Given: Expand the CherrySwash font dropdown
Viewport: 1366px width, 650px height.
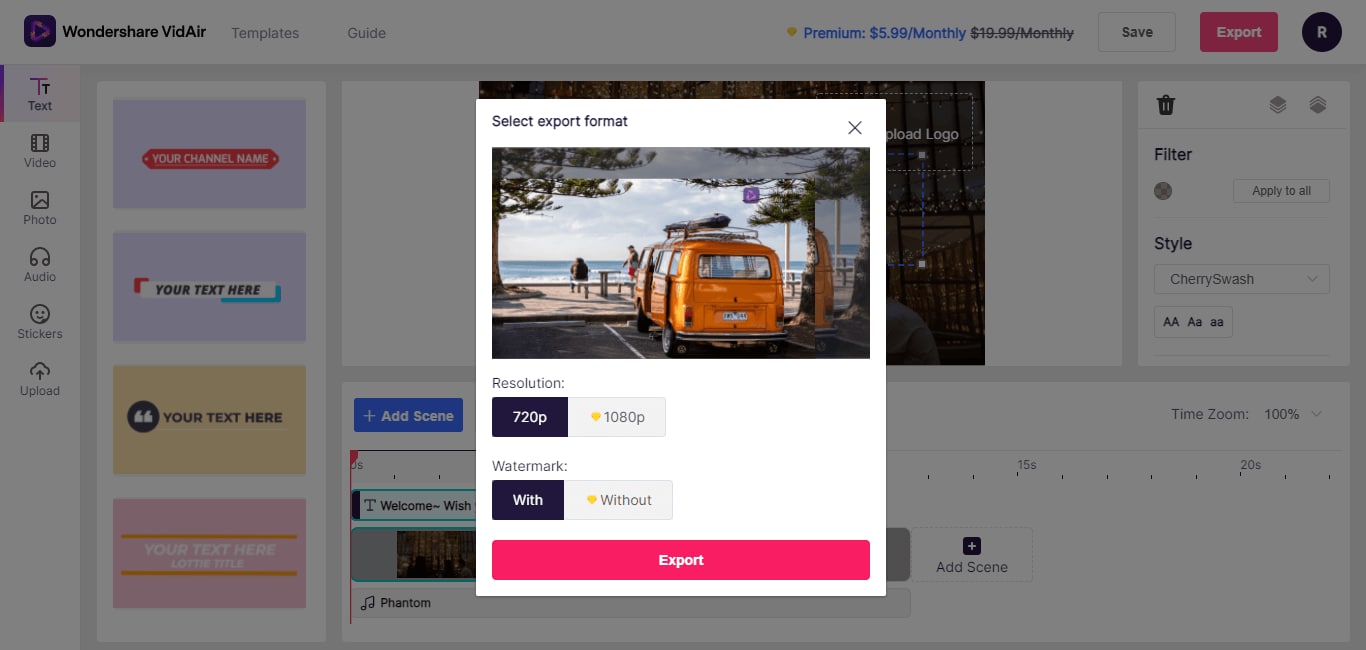Looking at the screenshot, I should [x=1242, y=279].
